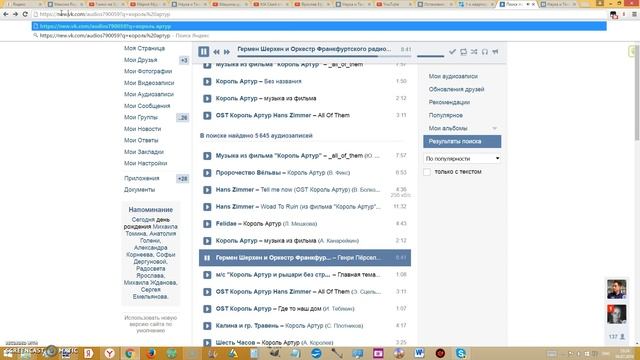Toggle repeat for the current track
Image resolution: width=640 pixels, height=360 pixels.
463,52
